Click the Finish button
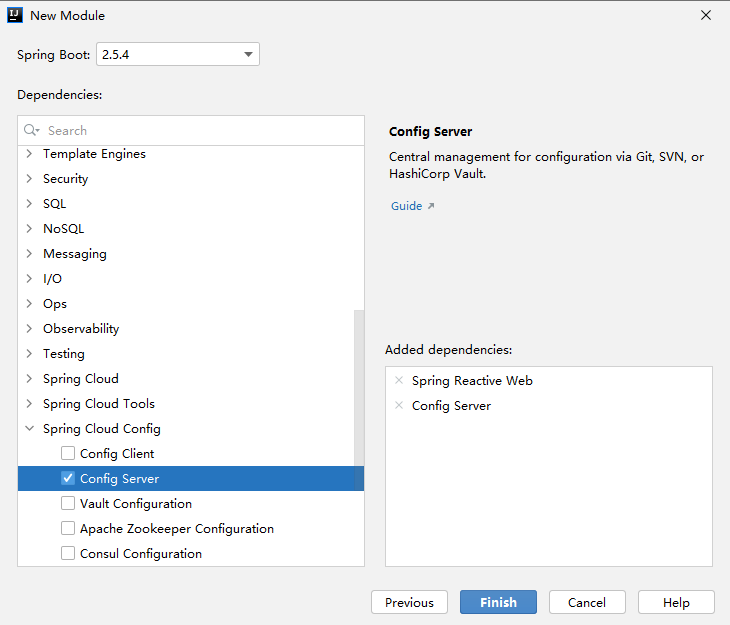The height and width of the screenshot is (625, 730). coord(498,602)
